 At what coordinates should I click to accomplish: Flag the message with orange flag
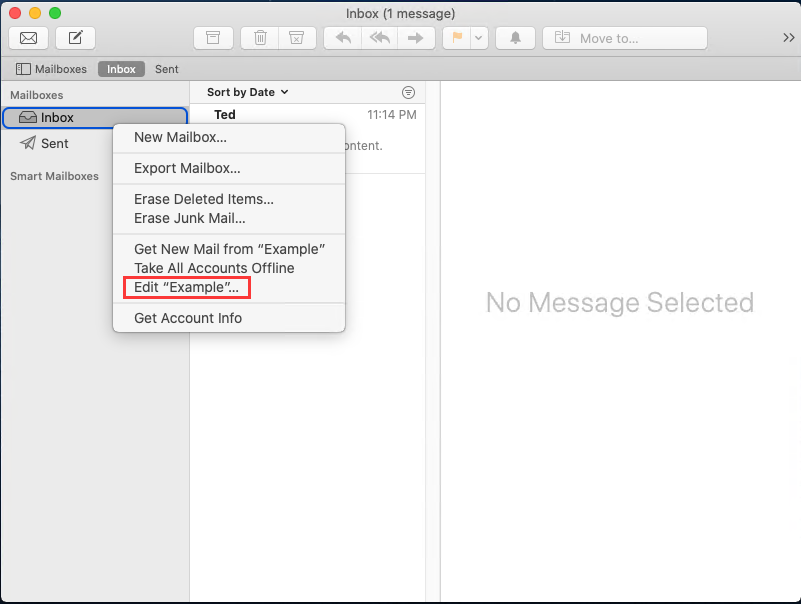(455, 38)
